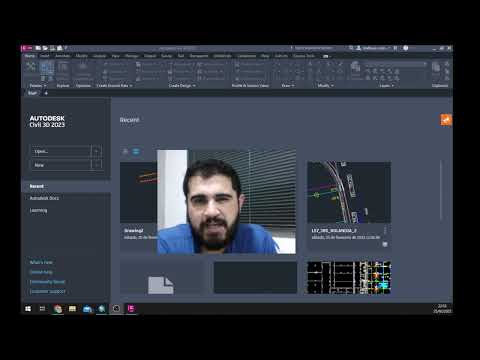
Task: Click the orange announcements icon at right
Action: (446, 120)
